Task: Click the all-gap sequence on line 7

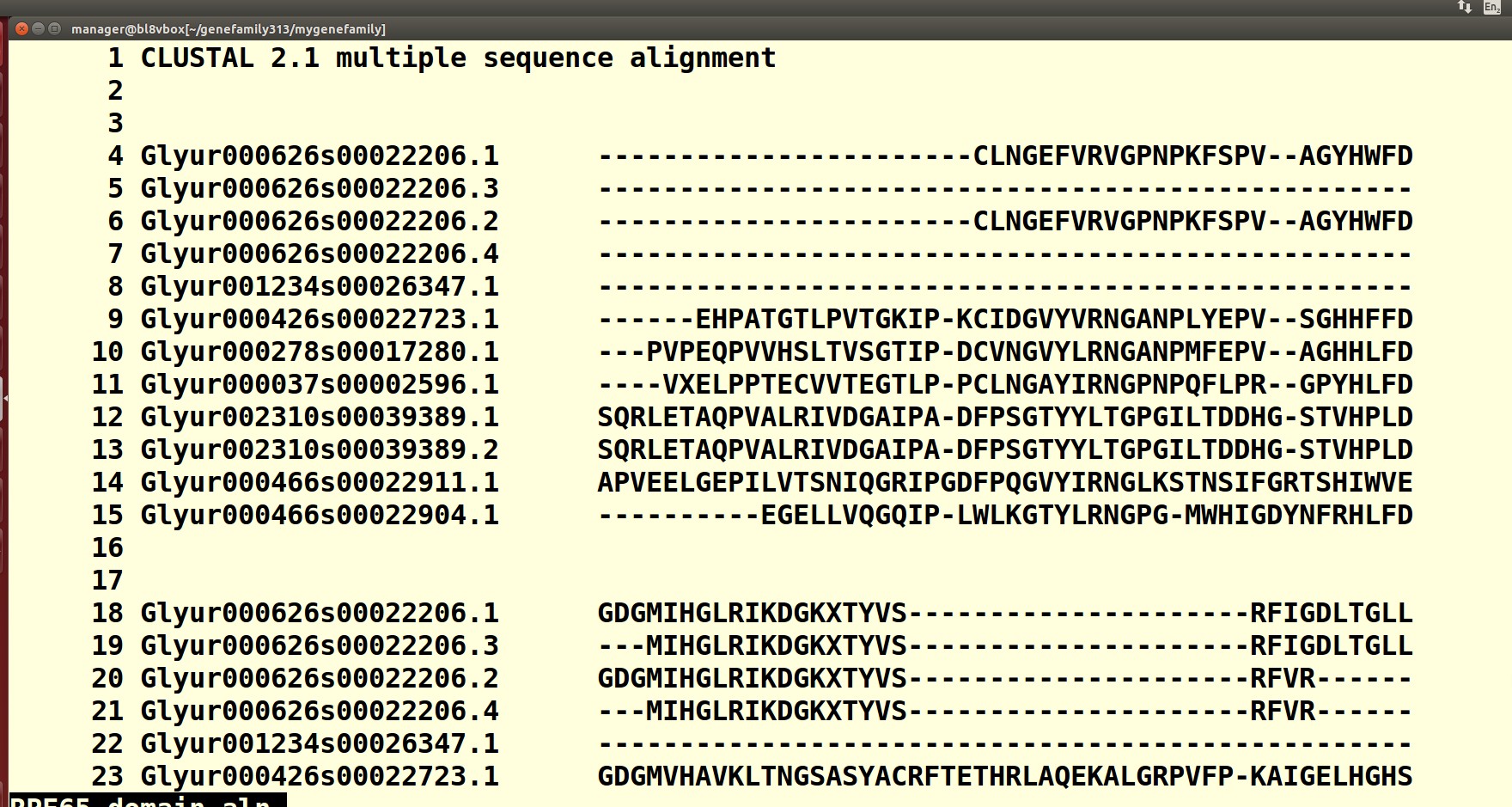Action: pyautogui.click(x=1005, y=254)
